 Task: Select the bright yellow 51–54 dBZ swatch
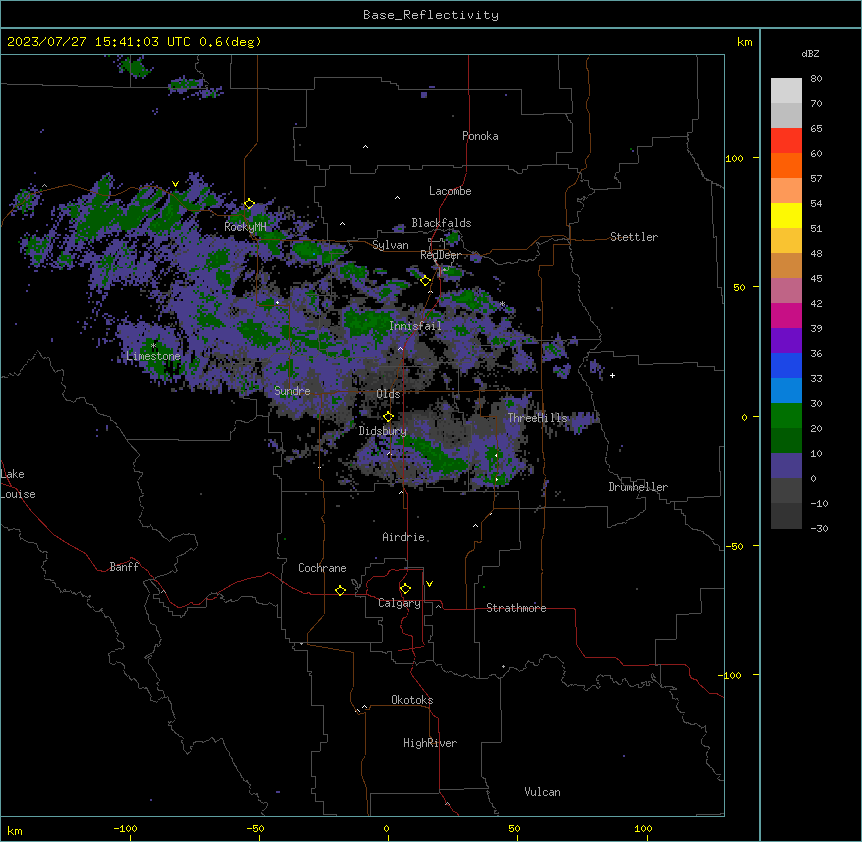point(786,215)
